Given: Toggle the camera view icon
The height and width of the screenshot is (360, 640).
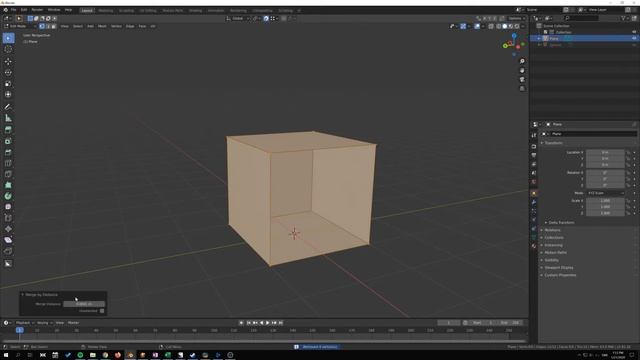Looking at the screenshot, I should pyautogui.click(x=522, y=80).
